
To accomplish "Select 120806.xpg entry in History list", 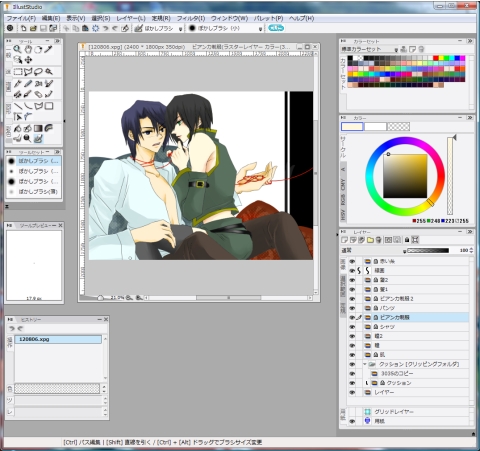I will pos(58,339).
